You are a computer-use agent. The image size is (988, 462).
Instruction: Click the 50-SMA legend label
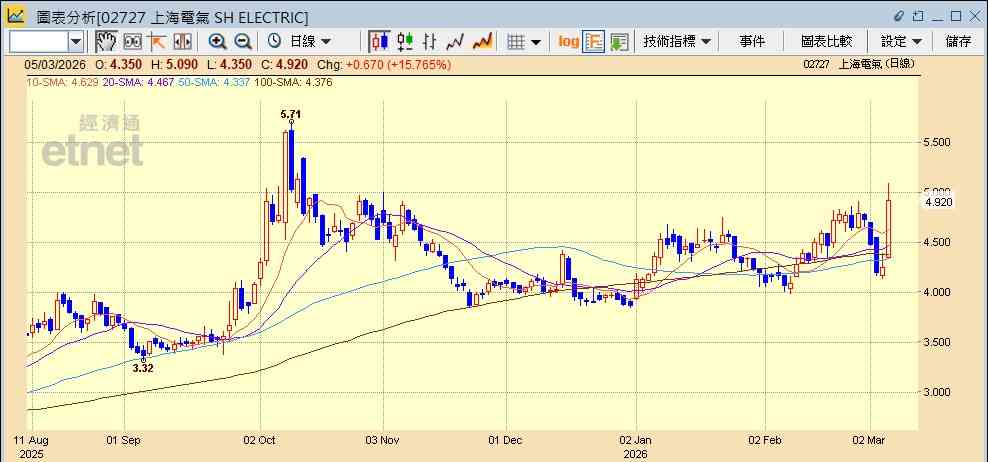click(212, 82)
